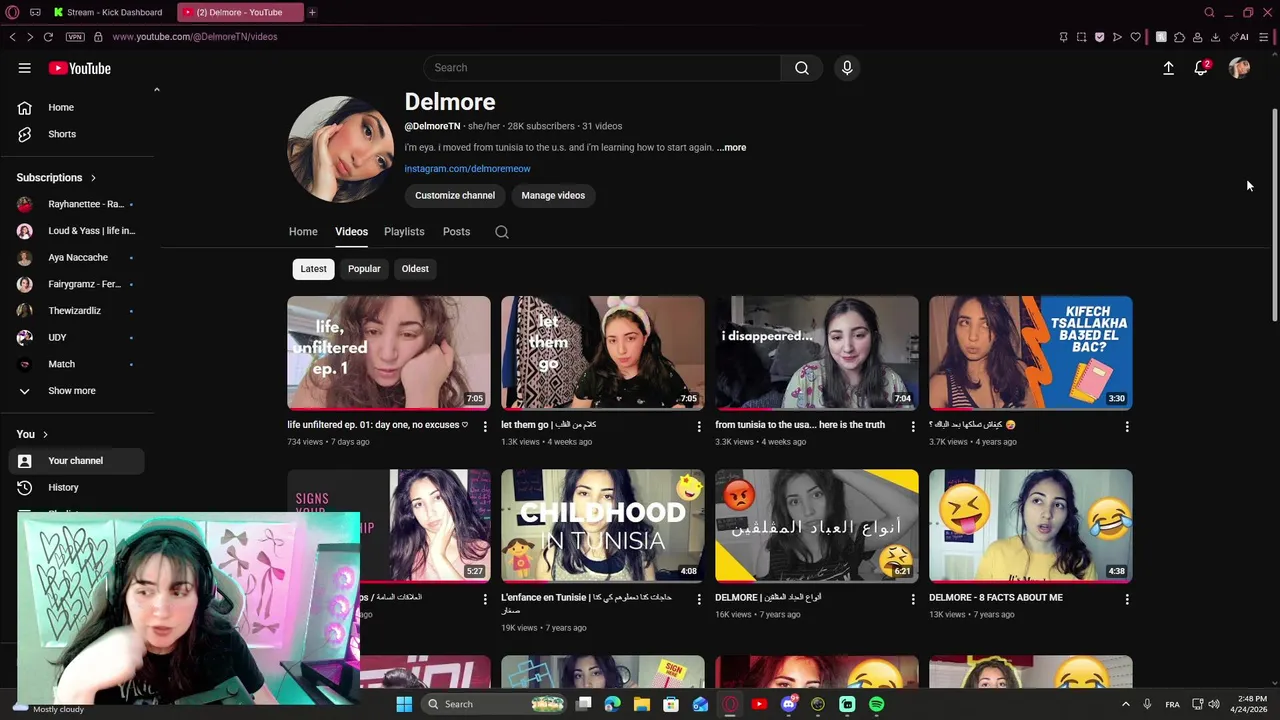This screenshot has height=720, width=1280.
Task: Open CHILDHOOD IN TUNISIA thumbnail
Action: (602, 526)
